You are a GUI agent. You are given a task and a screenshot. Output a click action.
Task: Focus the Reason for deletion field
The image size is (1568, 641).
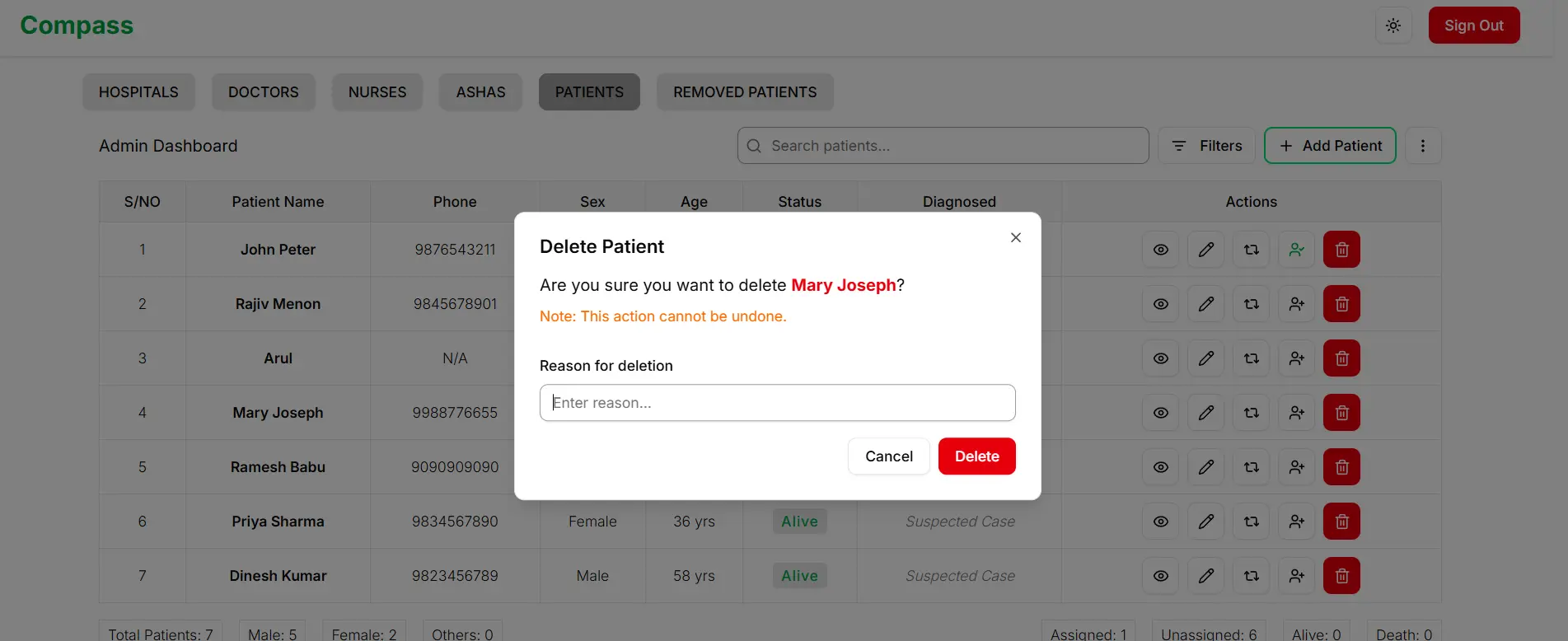pos(777,403)
